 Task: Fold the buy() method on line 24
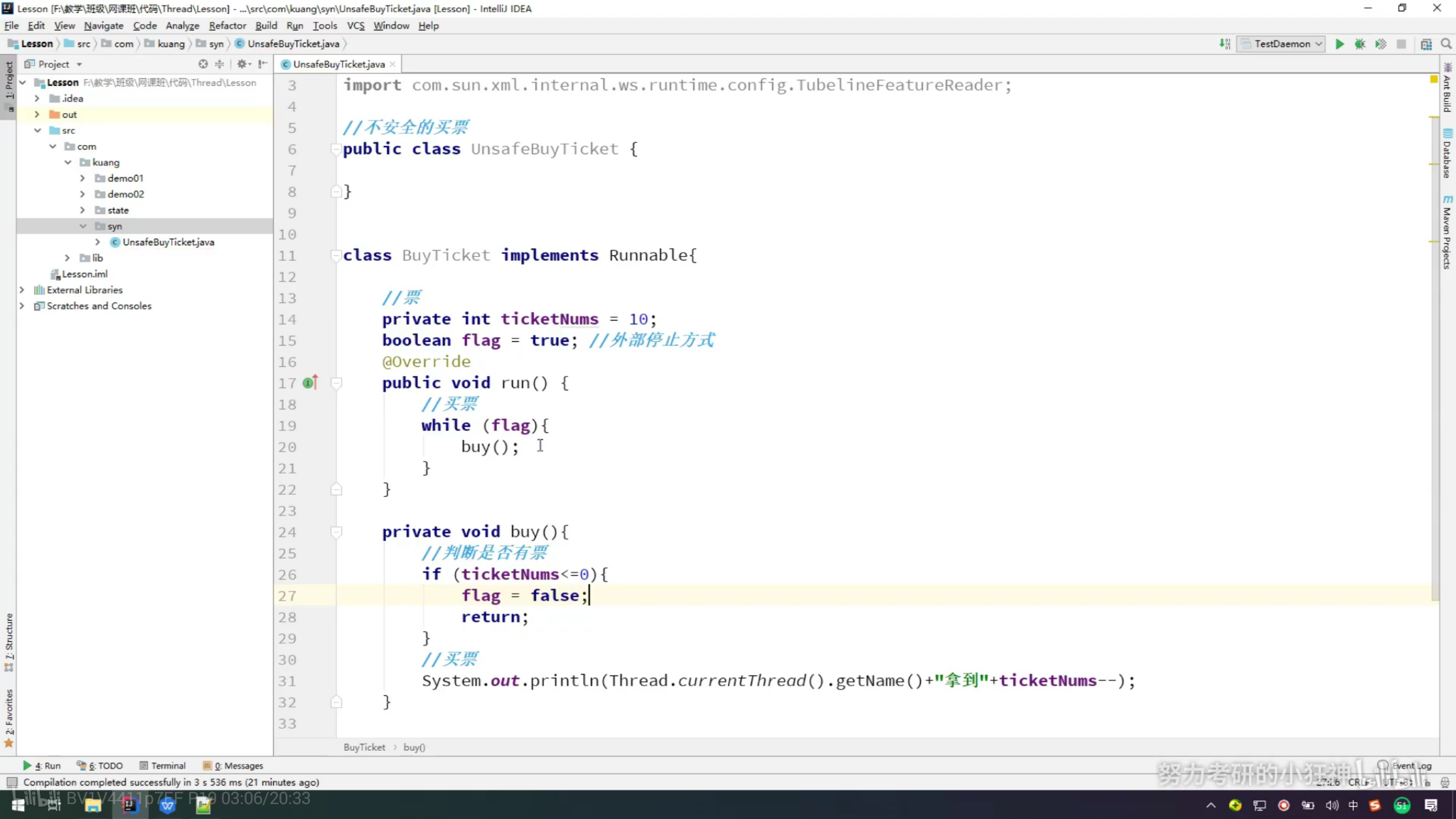[x=337, y=532]
